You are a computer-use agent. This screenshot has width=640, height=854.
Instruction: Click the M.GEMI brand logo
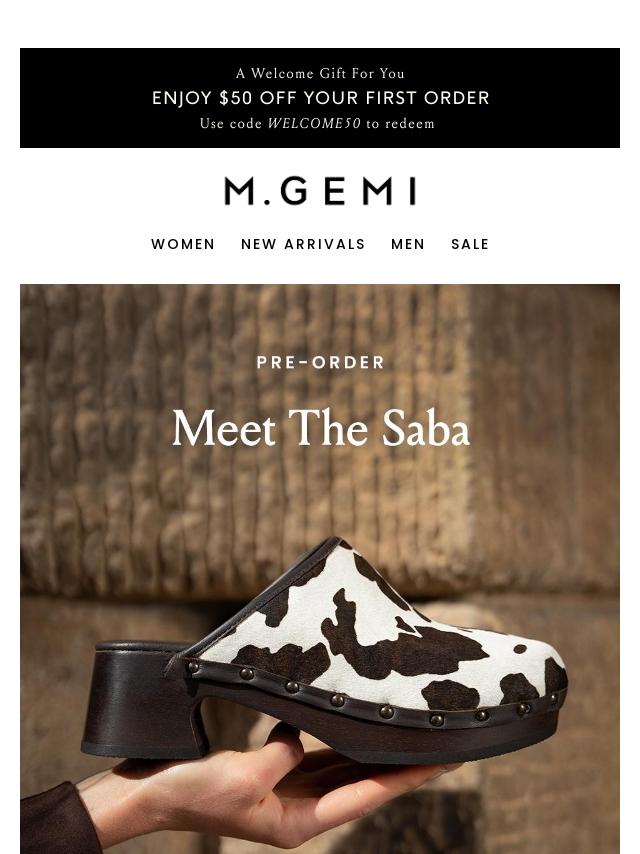(320, 191)
